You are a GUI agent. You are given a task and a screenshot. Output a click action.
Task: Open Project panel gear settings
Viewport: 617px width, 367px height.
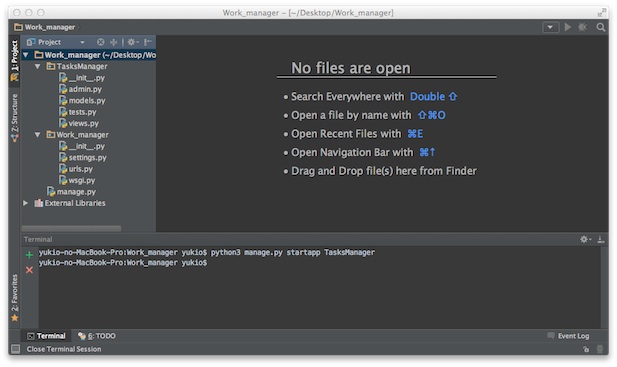click(x=133, y=42)
